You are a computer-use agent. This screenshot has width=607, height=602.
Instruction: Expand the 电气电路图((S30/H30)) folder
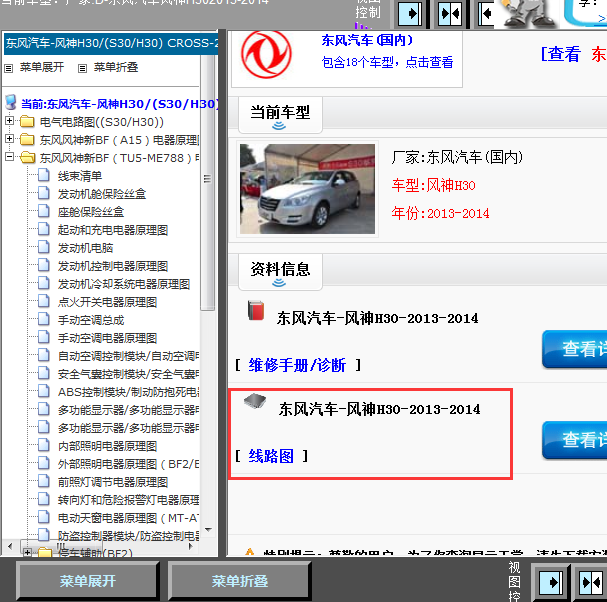[x=10, y=121]
